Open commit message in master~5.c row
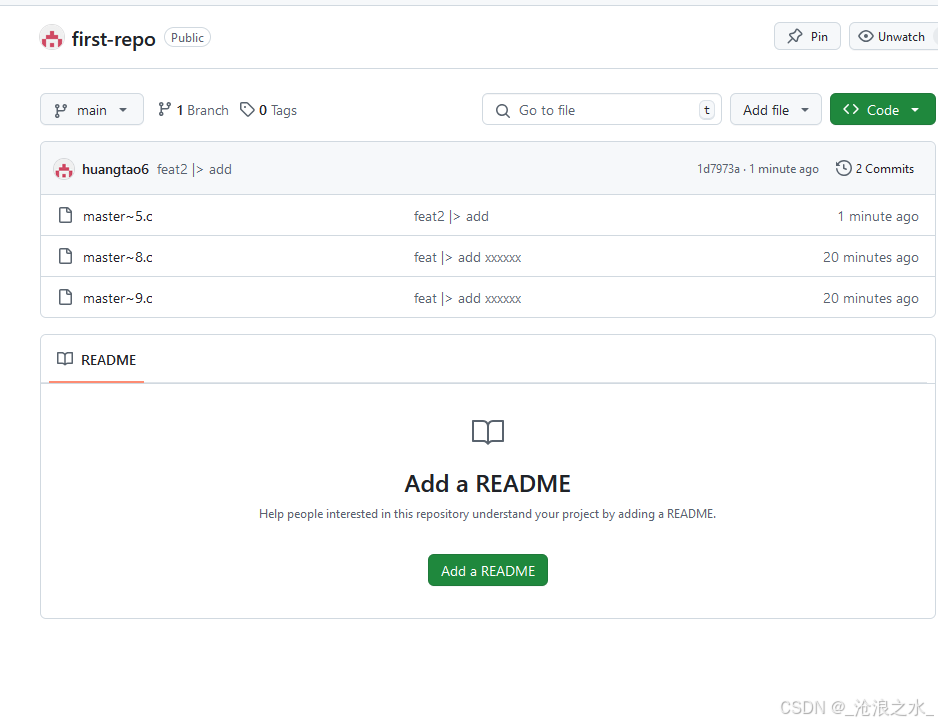The height and width of the screenshot is (723, 938). click(451, 216)
